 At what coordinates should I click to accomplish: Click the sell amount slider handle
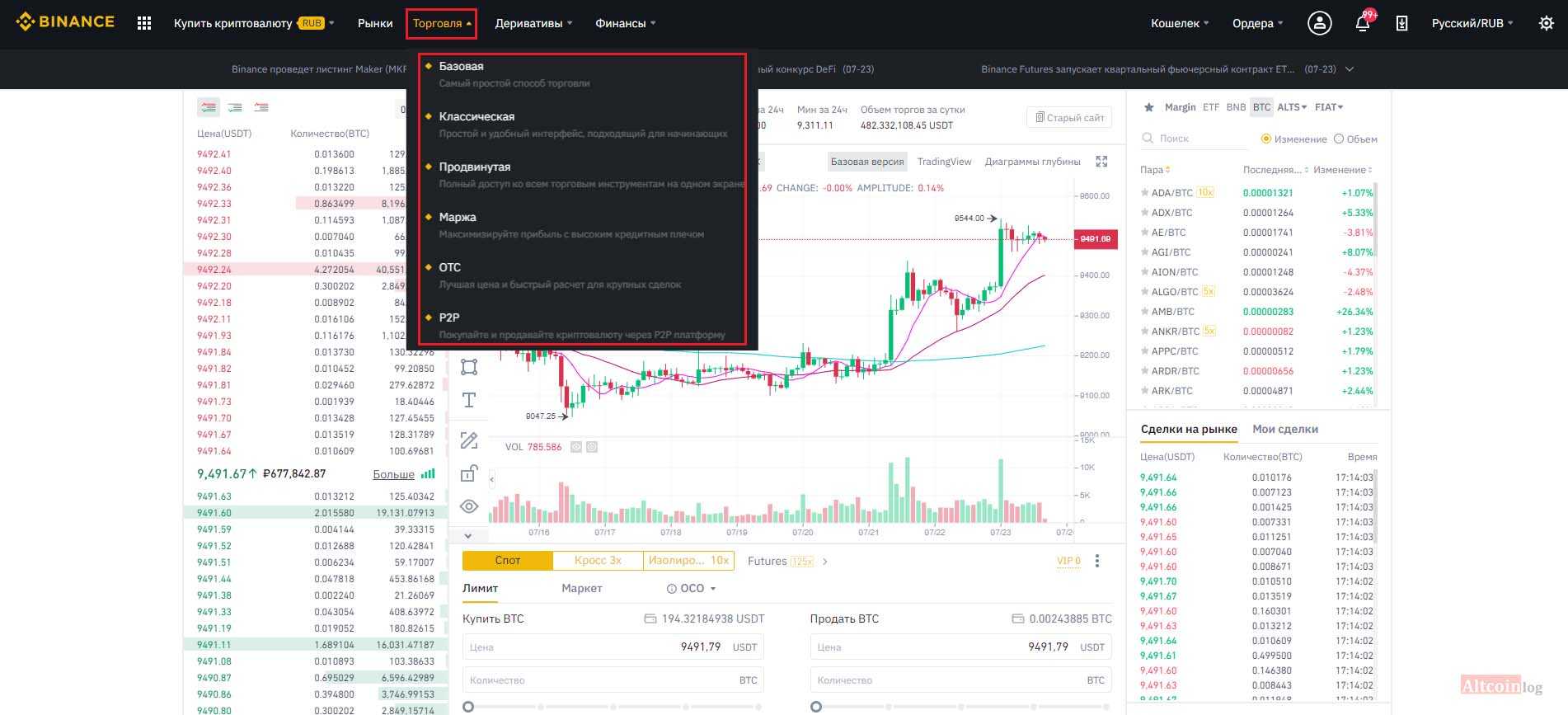pos(816,707)
